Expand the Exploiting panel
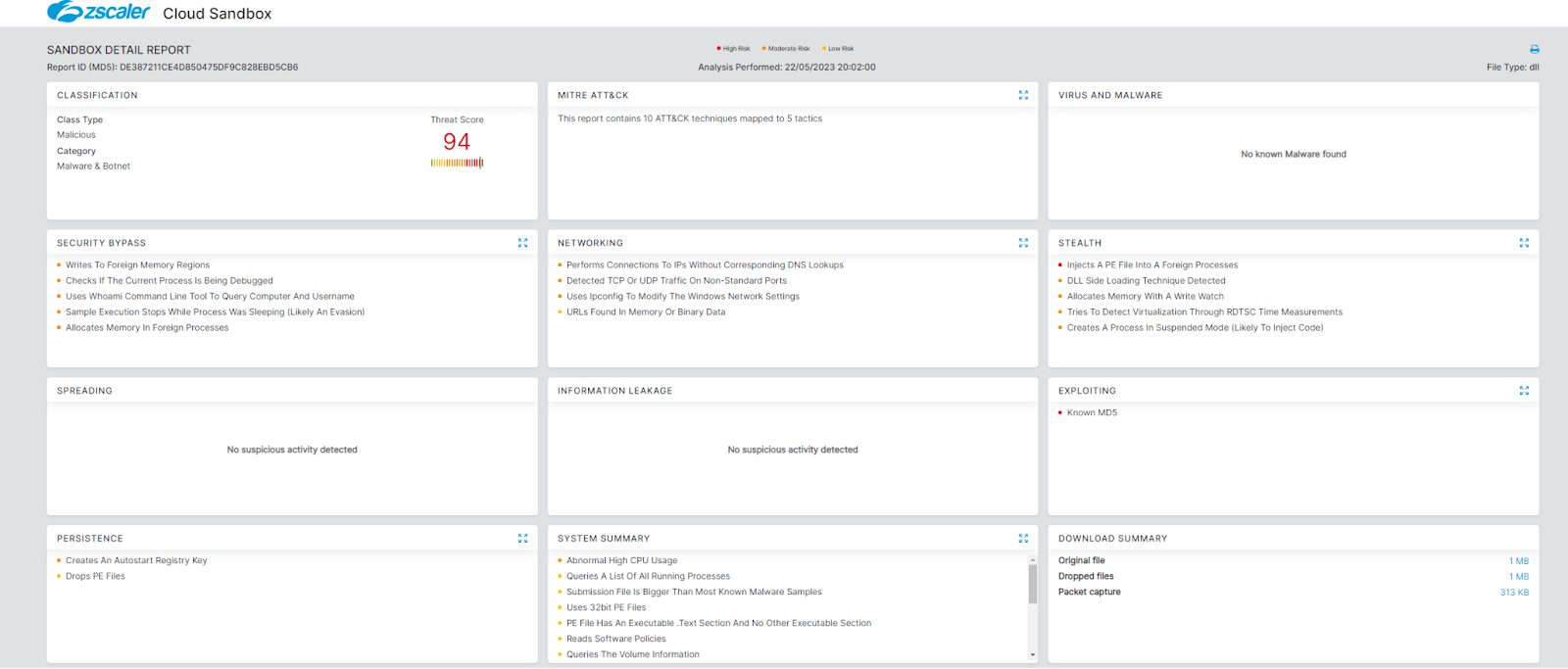1568x669 pixels. pyautogui.click(x=1524, y=391)
